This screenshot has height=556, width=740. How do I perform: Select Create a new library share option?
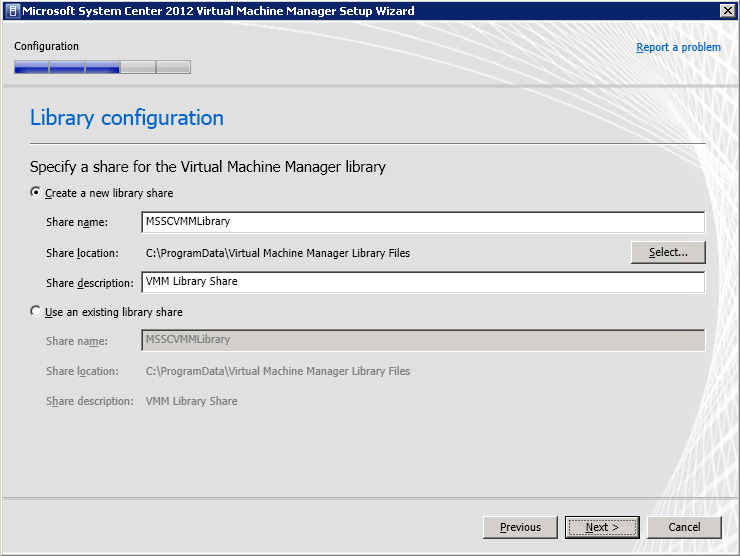pyautogui.click(x=37, y=193)
